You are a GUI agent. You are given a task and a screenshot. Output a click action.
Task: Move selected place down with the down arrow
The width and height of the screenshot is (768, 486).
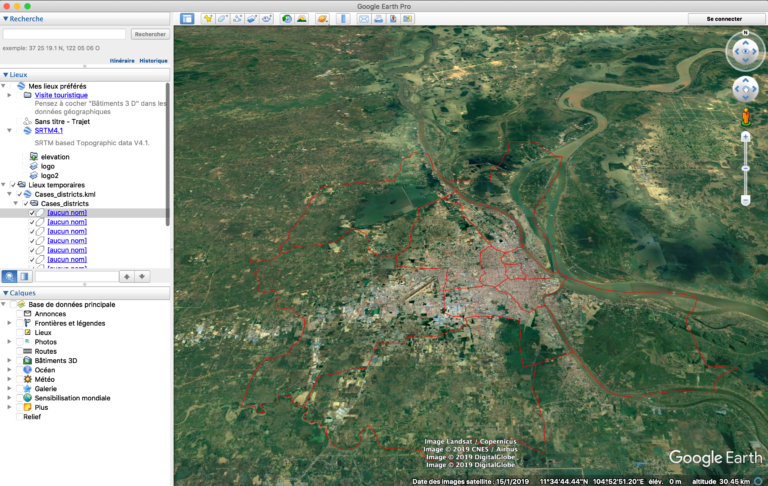[x=142, y=276]
